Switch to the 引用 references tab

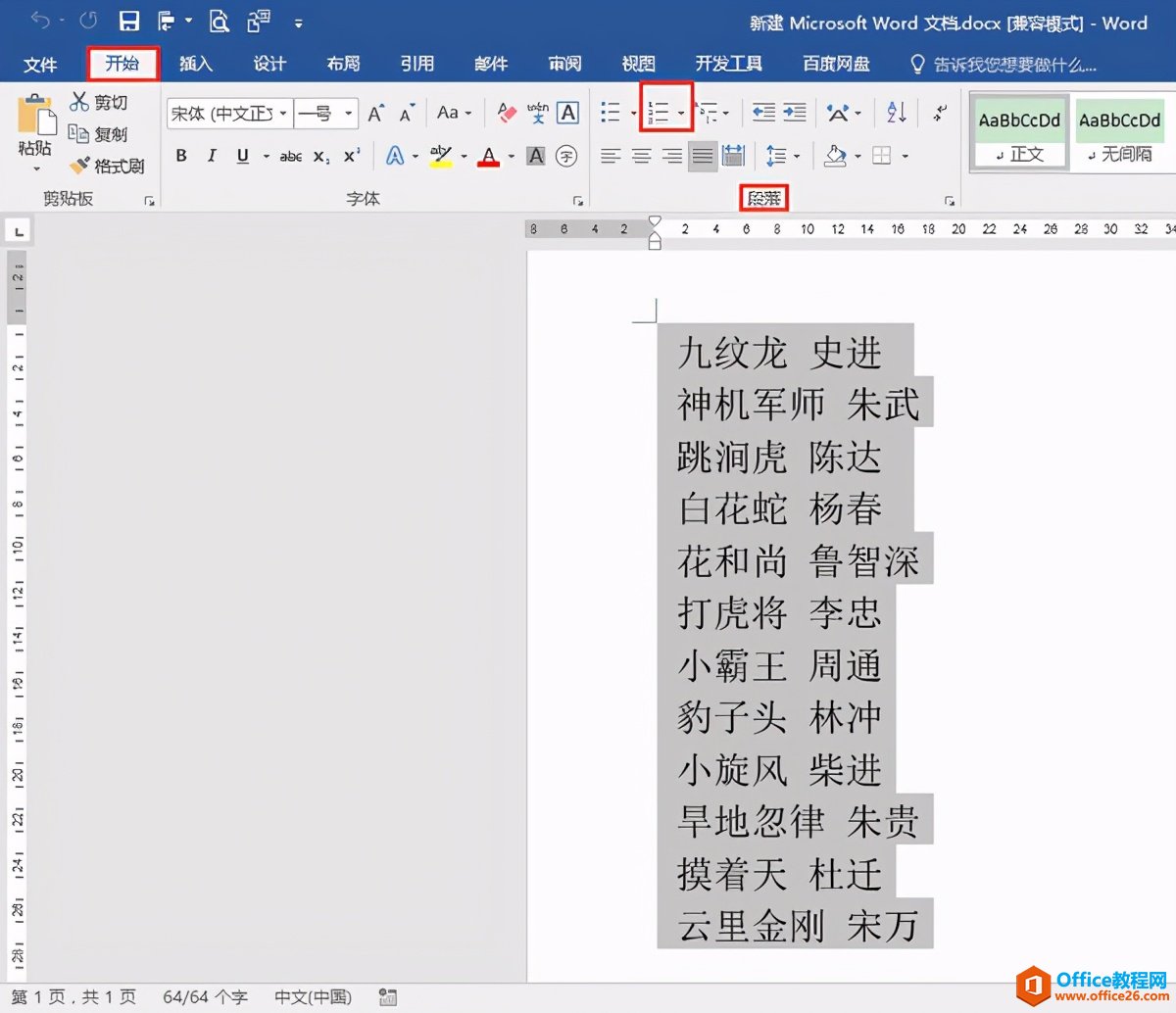coord(417,64)
